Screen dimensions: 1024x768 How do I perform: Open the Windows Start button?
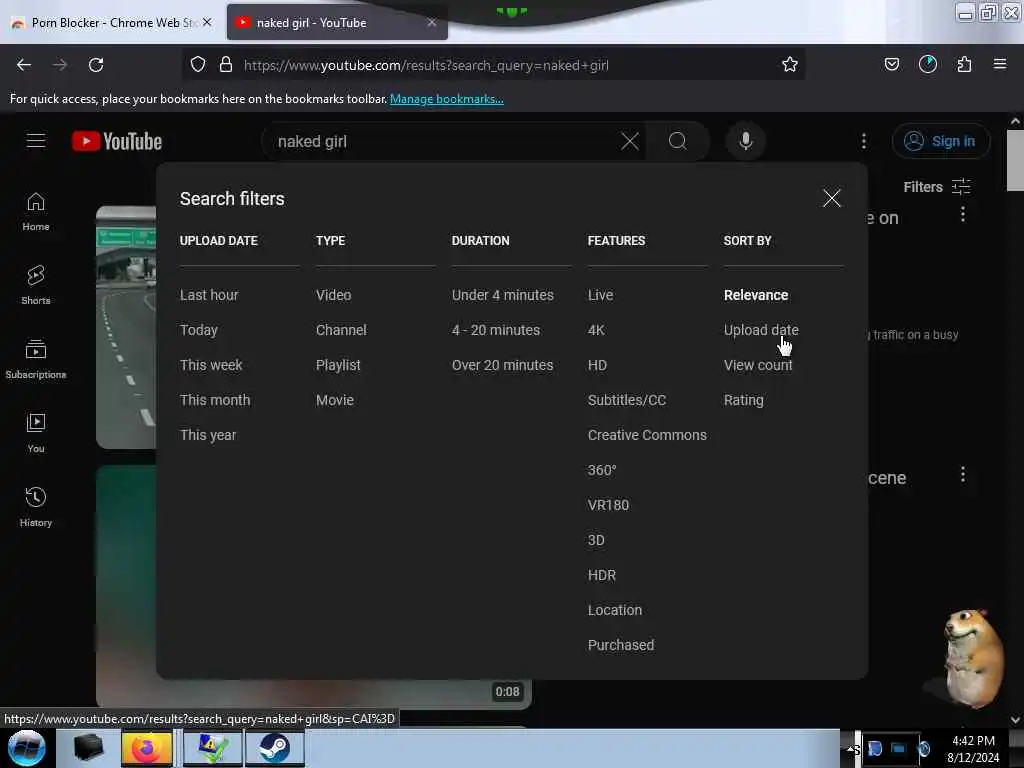click(27, 748)
